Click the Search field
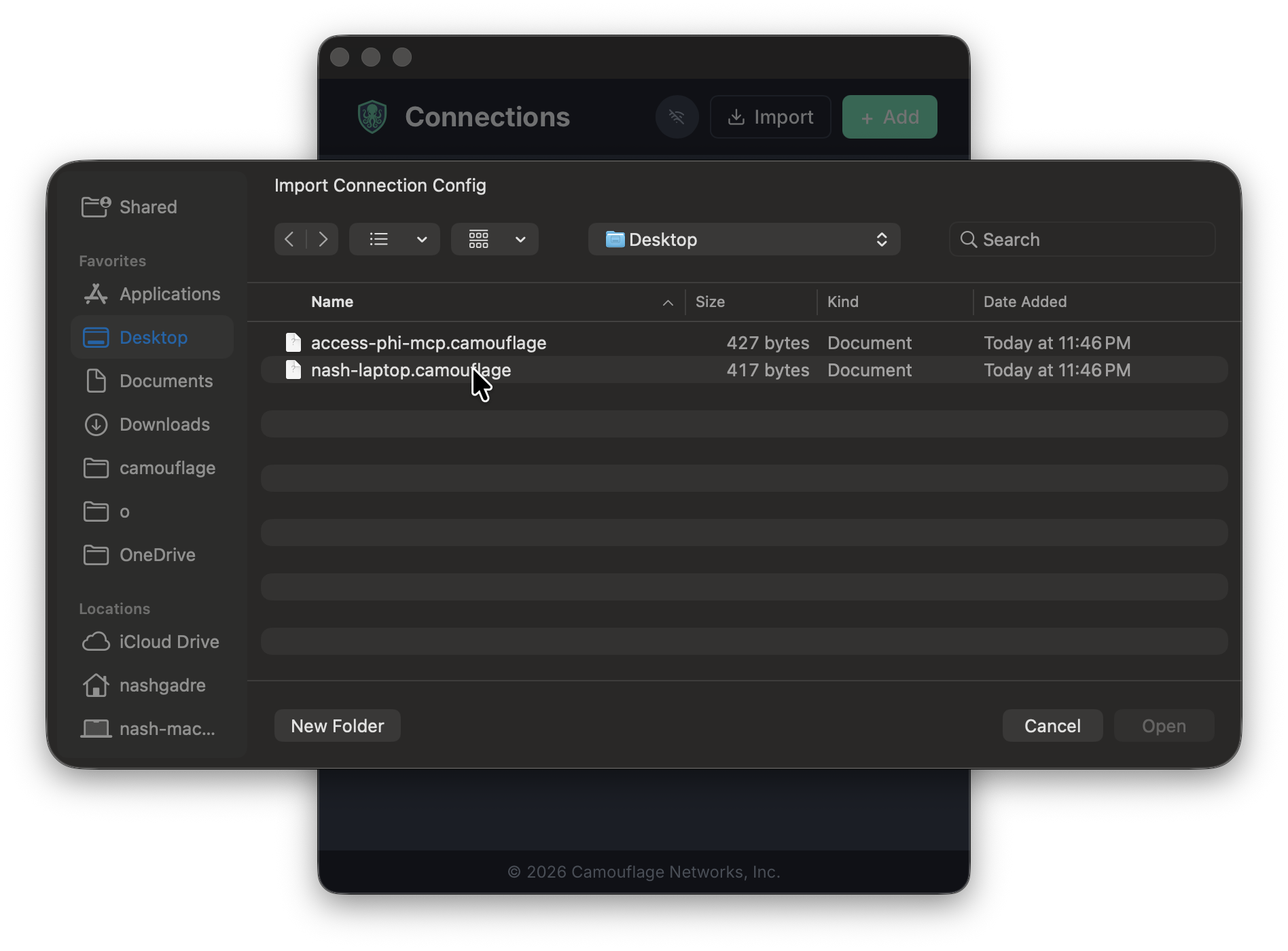This screenshot has height=951, width=1288. point(1082,239)
